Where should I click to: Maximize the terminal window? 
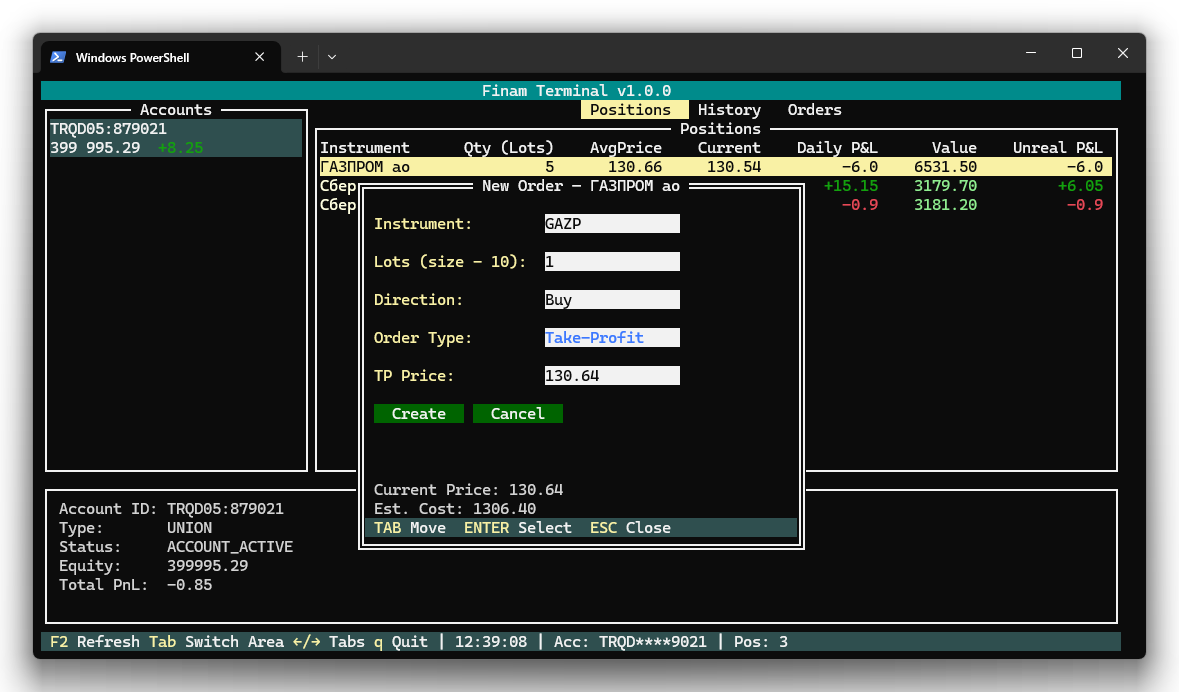(x=1077, y=53)
